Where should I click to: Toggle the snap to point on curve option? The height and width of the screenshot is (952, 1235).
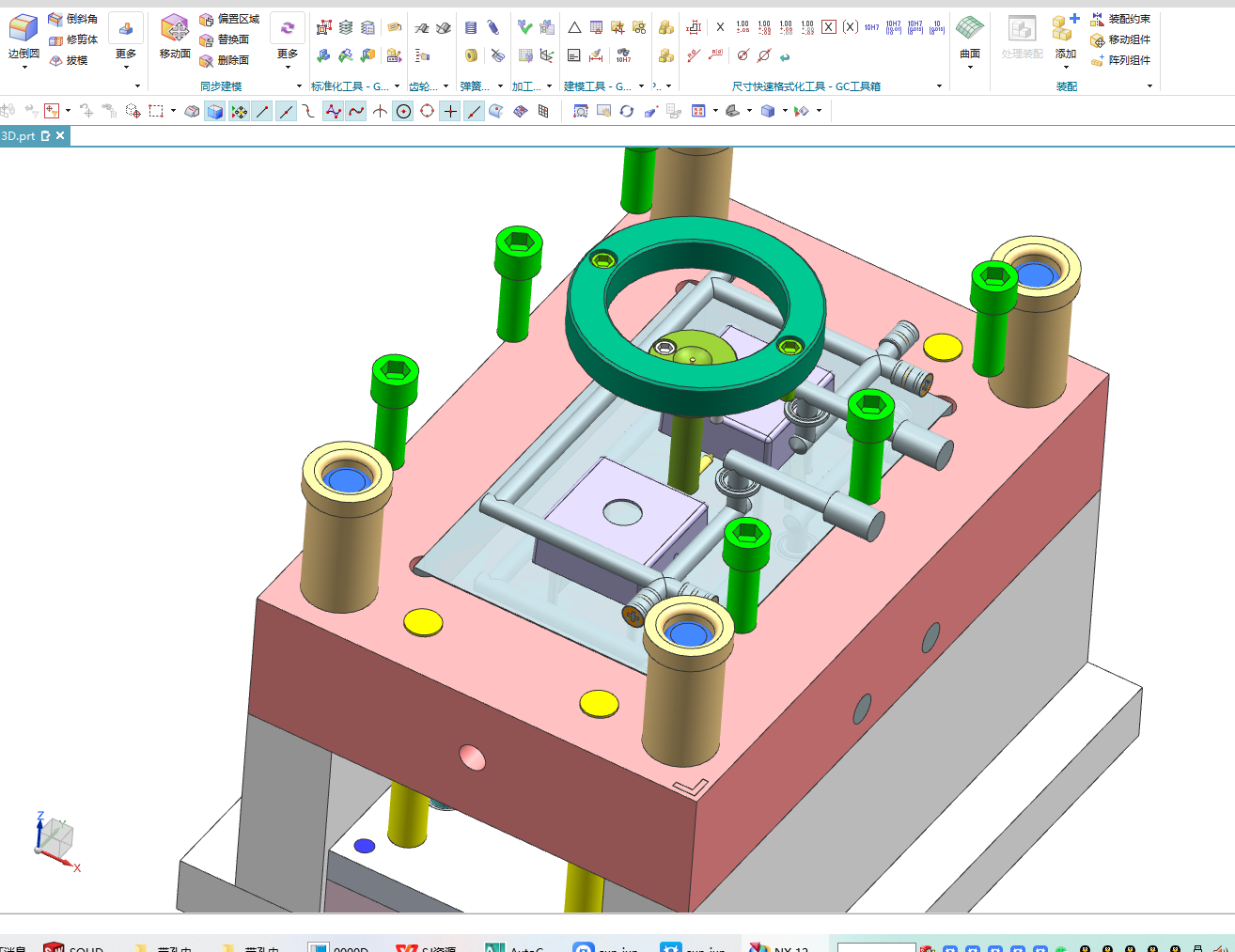tap(474, 111)
